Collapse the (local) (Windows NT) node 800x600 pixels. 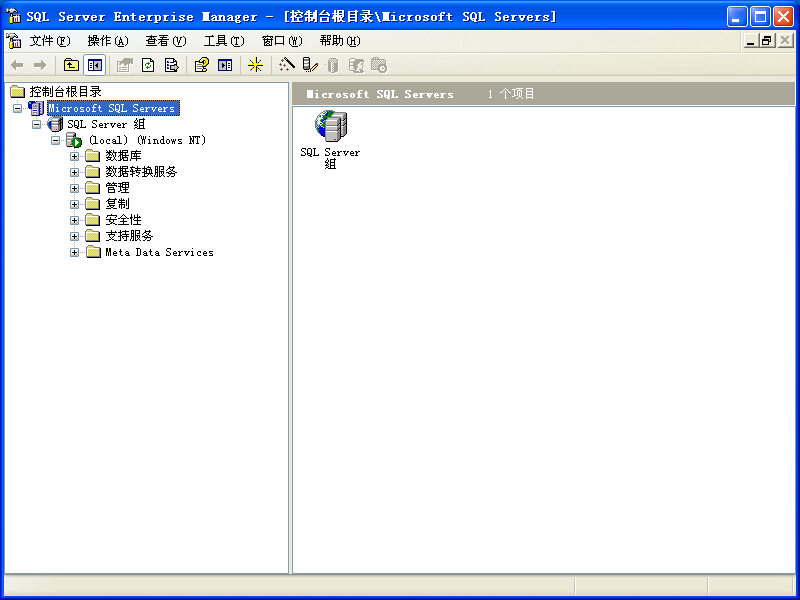point(56,140)
